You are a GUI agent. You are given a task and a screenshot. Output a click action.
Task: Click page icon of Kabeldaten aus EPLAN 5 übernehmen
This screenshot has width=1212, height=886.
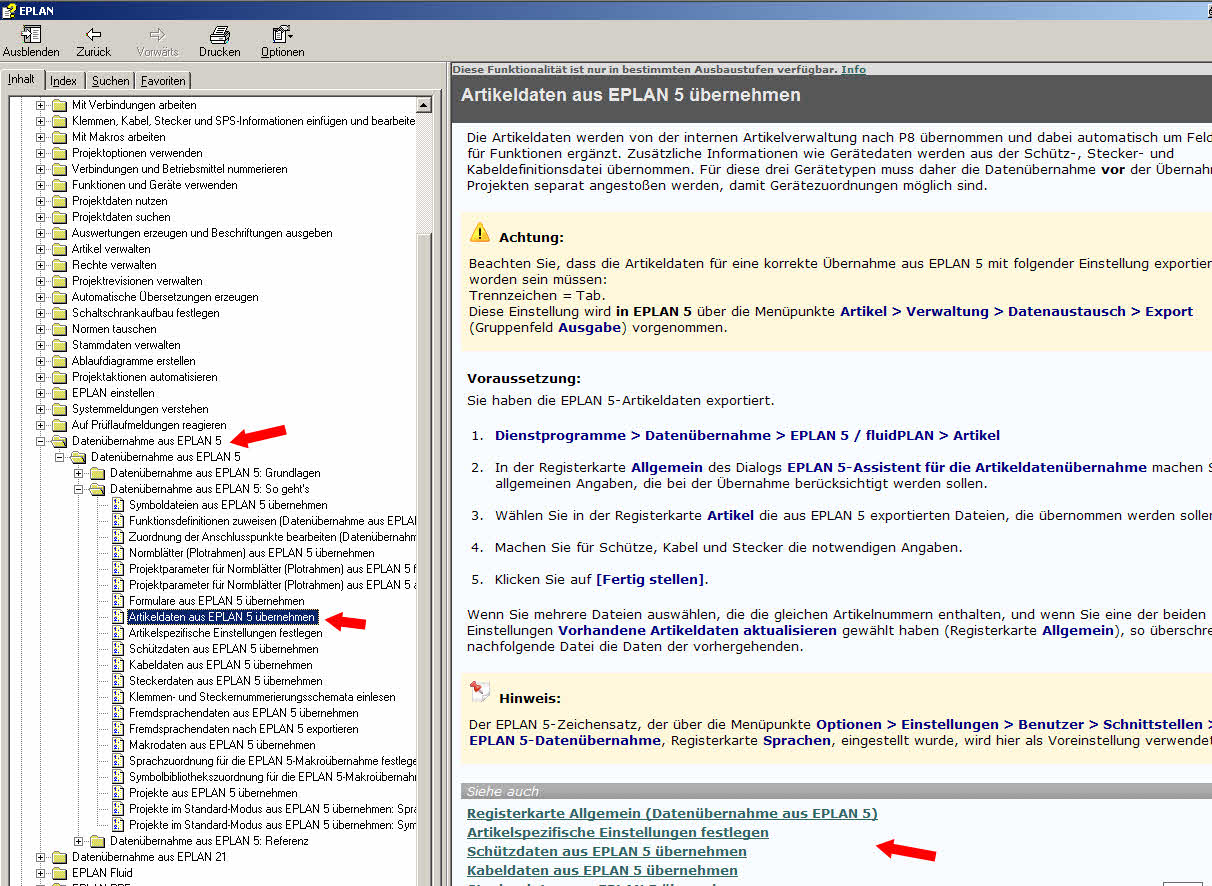click(x=117, y=665)
